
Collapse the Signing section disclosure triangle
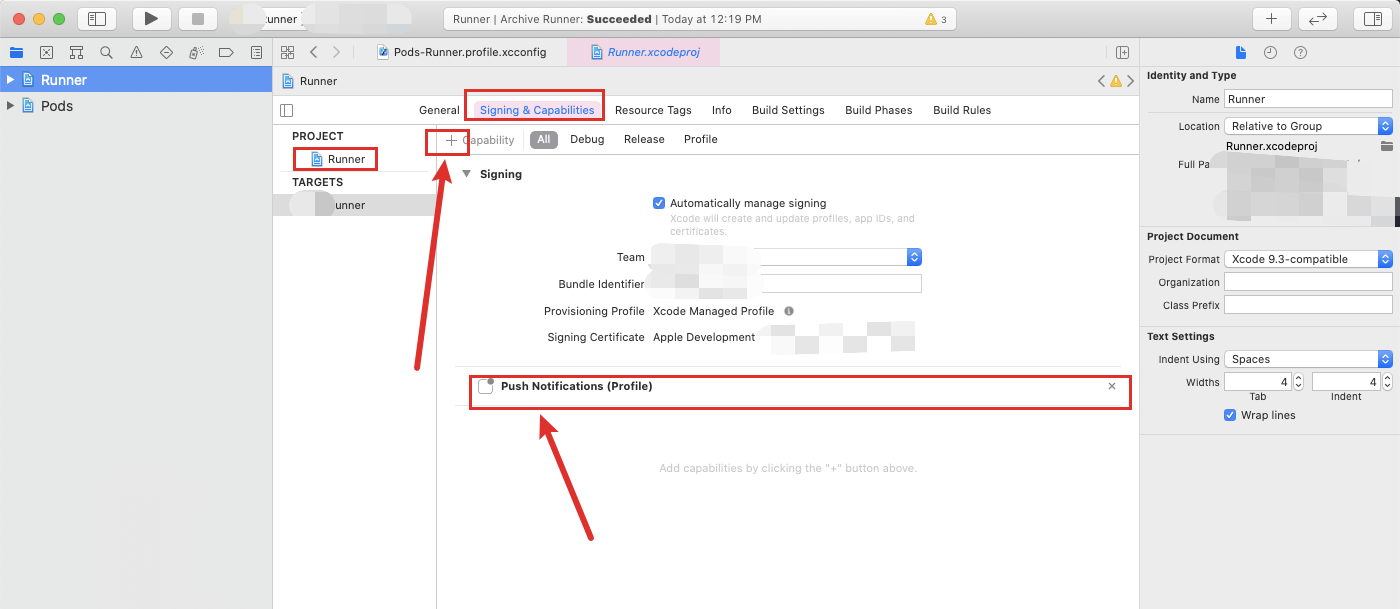[466, 173]
